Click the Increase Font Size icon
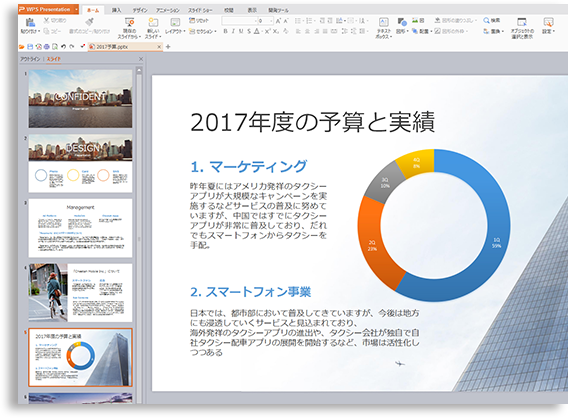Image resolution: width=568 pixels, height=418 pixels. pos(278,21)
